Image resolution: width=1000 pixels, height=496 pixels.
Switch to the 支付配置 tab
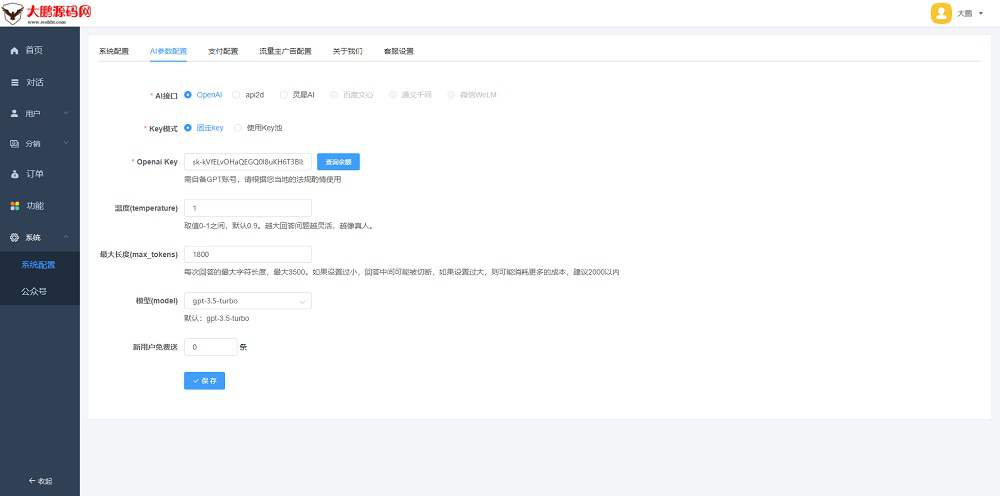click(x=223, y=51)
